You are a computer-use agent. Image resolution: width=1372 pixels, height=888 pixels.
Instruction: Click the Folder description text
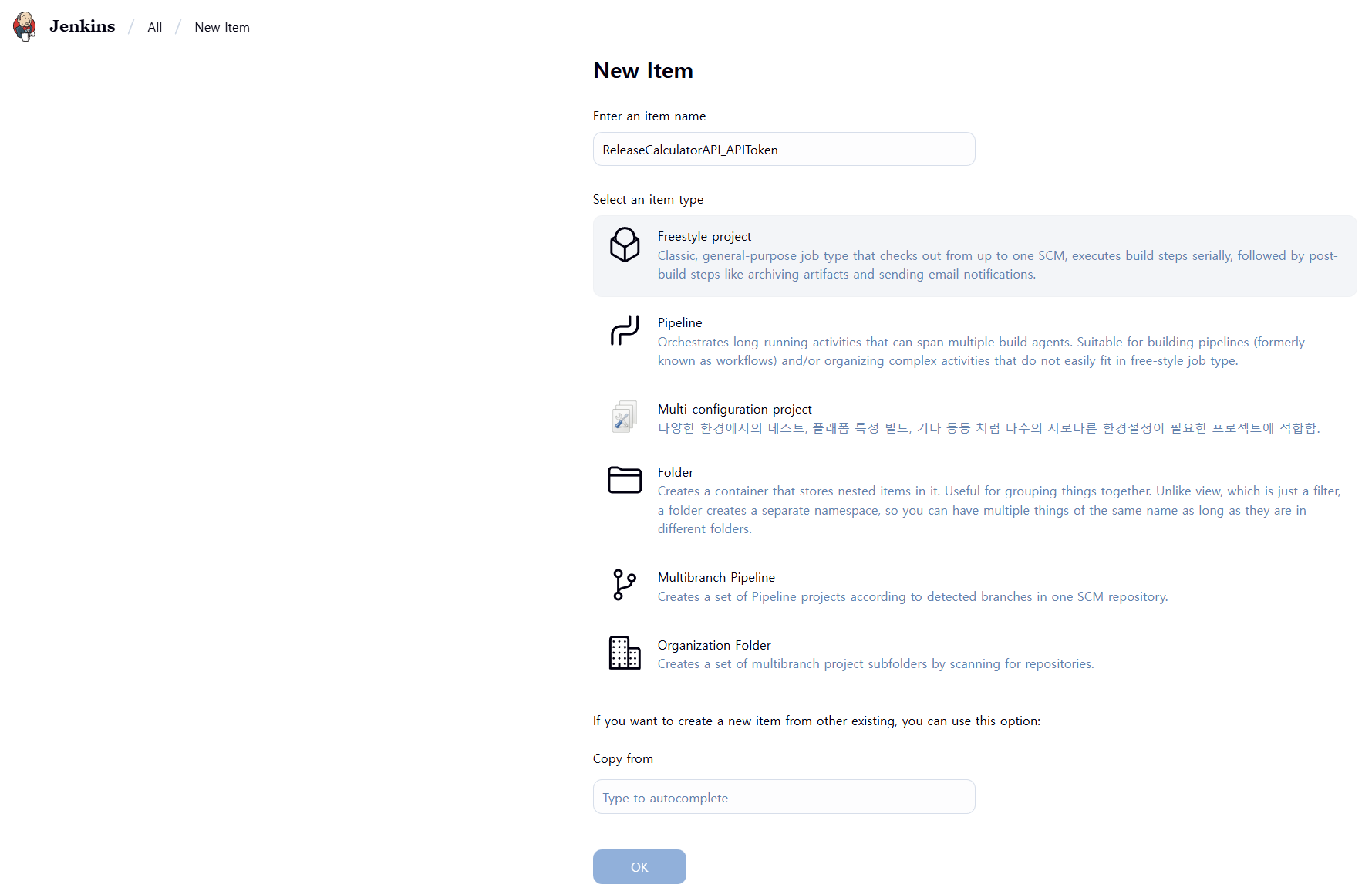coord(1000,510)
